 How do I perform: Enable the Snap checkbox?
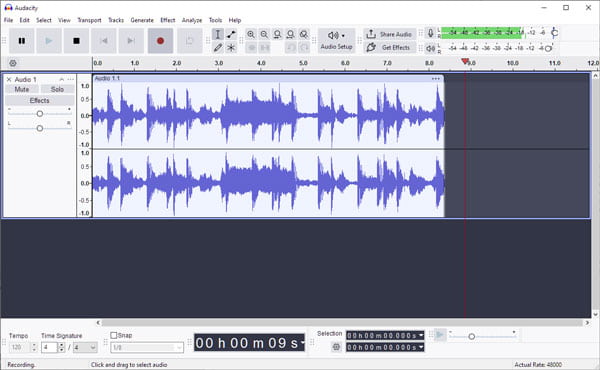(x=114, y=336)
